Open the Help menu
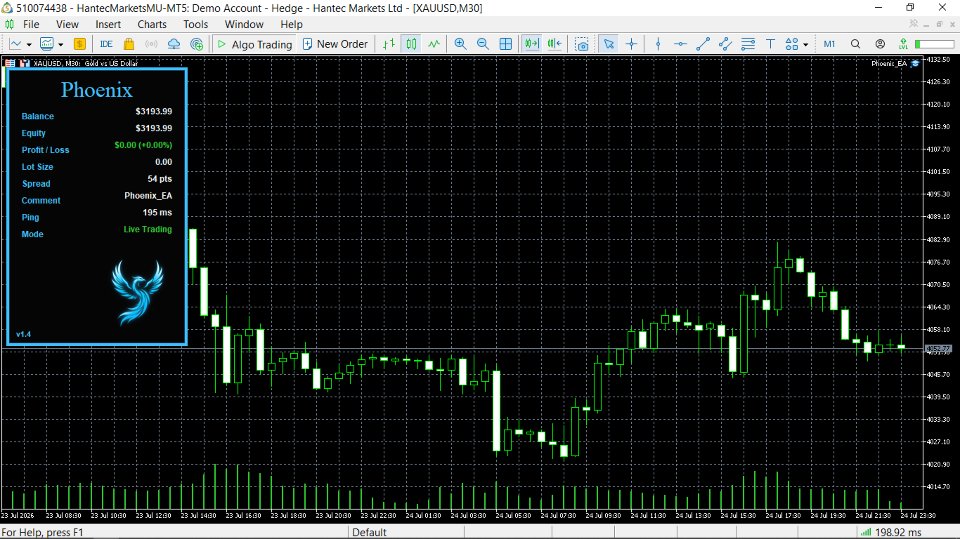The image size is (960, 539). [291, 24]
